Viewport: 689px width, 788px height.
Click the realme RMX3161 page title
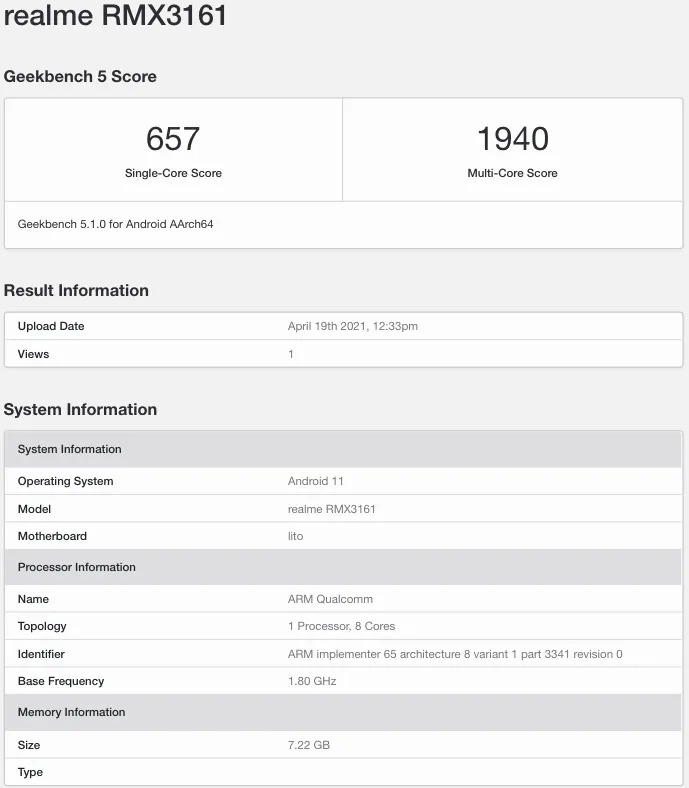[x=115, y=16]
